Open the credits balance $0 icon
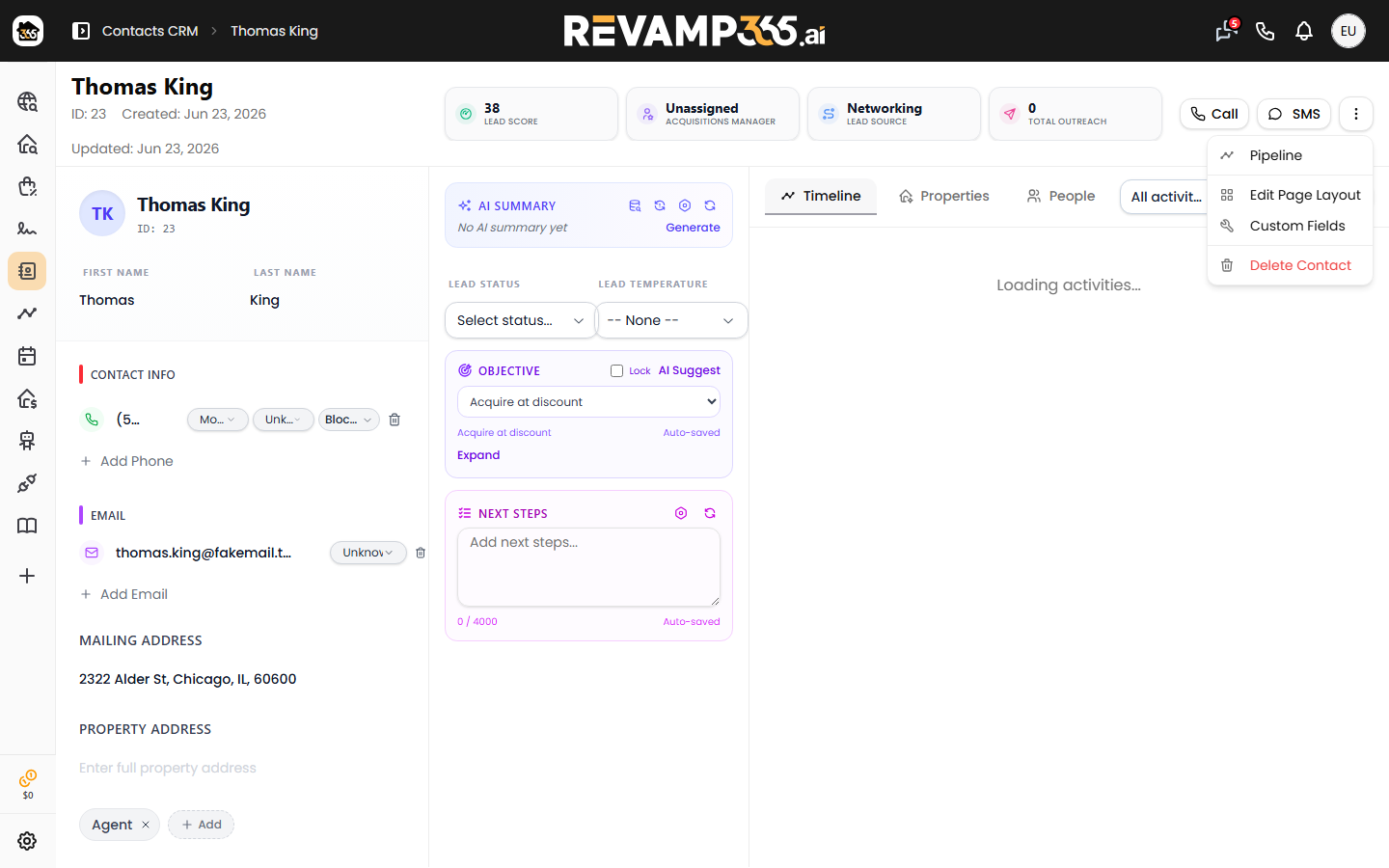This screenshot has height=868, width=1389. pos(28,784)
